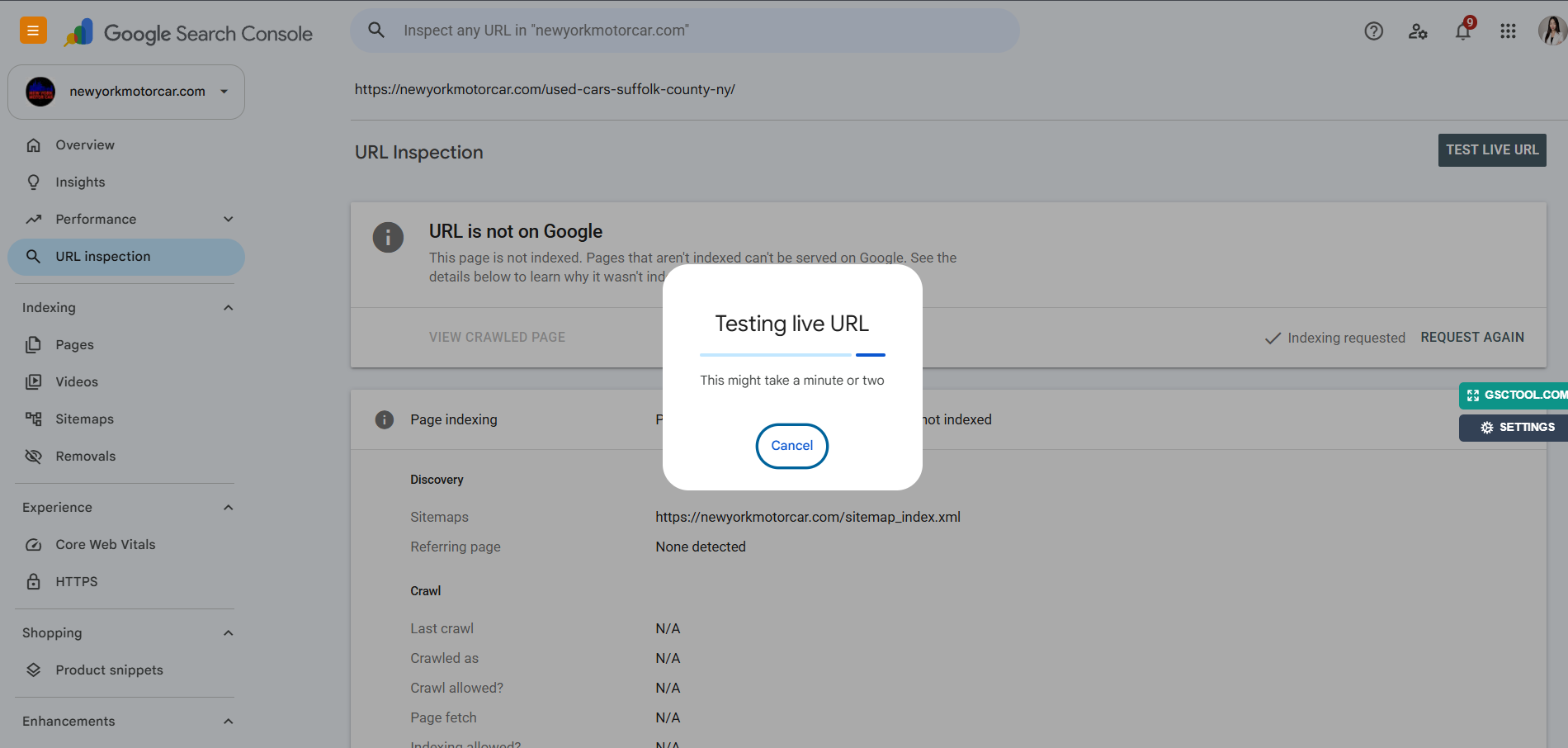Open the notifications bell
The image size is (1568, 748).
pos(1463,31)
